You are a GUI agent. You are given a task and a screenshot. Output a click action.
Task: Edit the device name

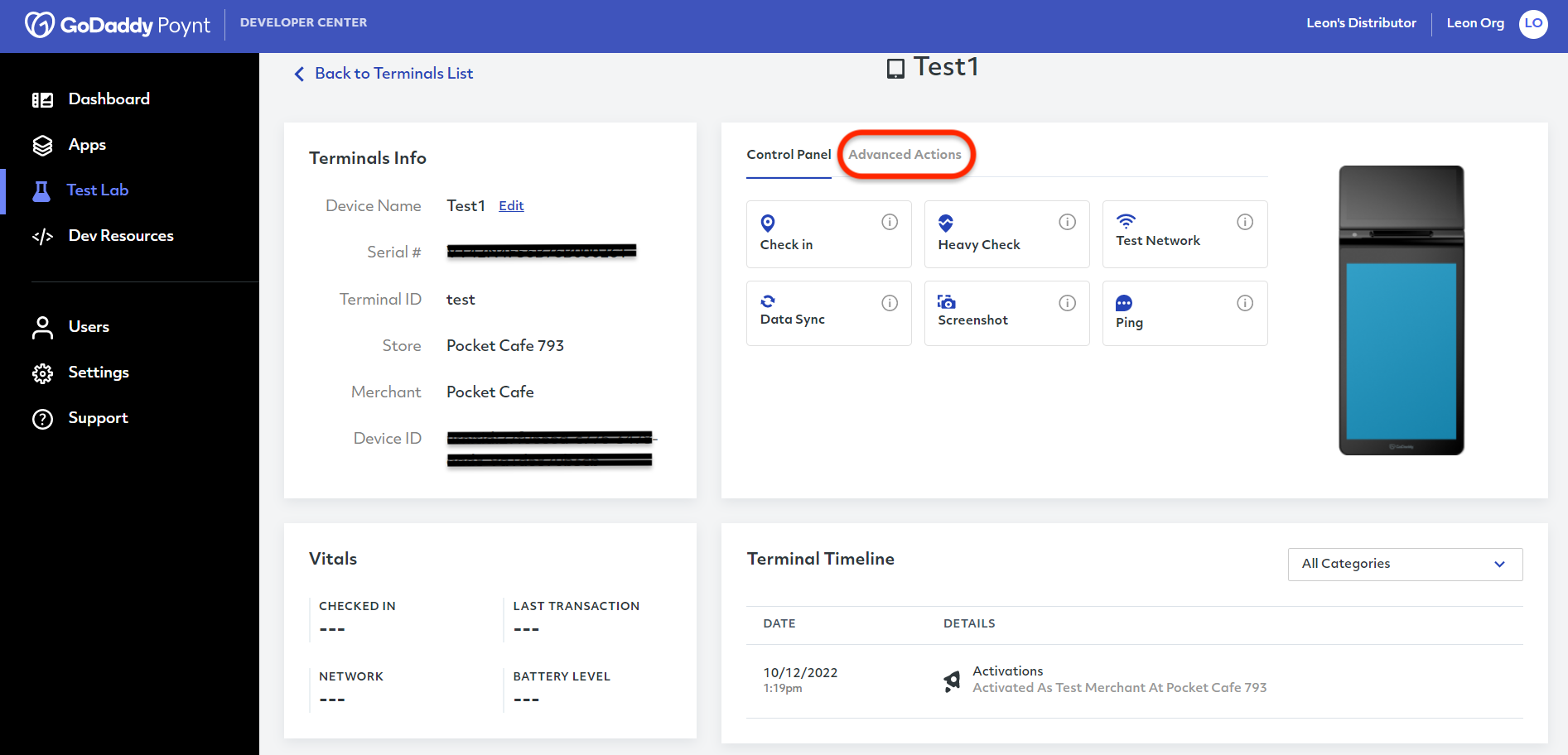(511, 206)
